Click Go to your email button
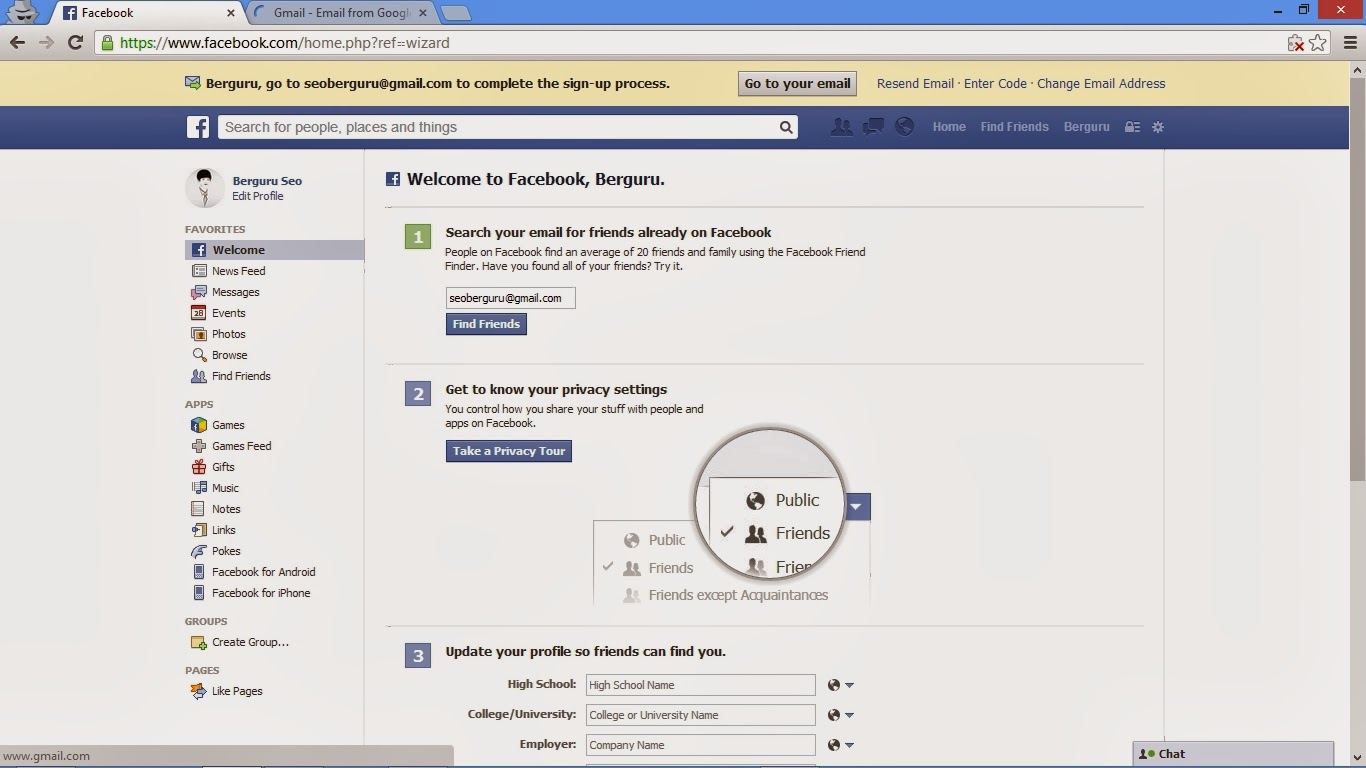This screenshot has width=1366, height=768. (797, 84)
